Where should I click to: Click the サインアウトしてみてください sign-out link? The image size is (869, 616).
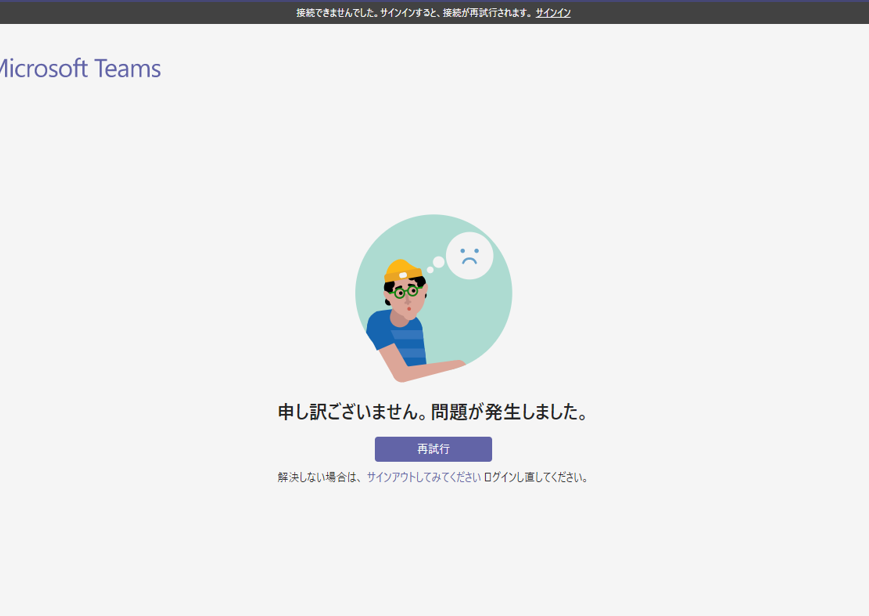pos(423,477)
